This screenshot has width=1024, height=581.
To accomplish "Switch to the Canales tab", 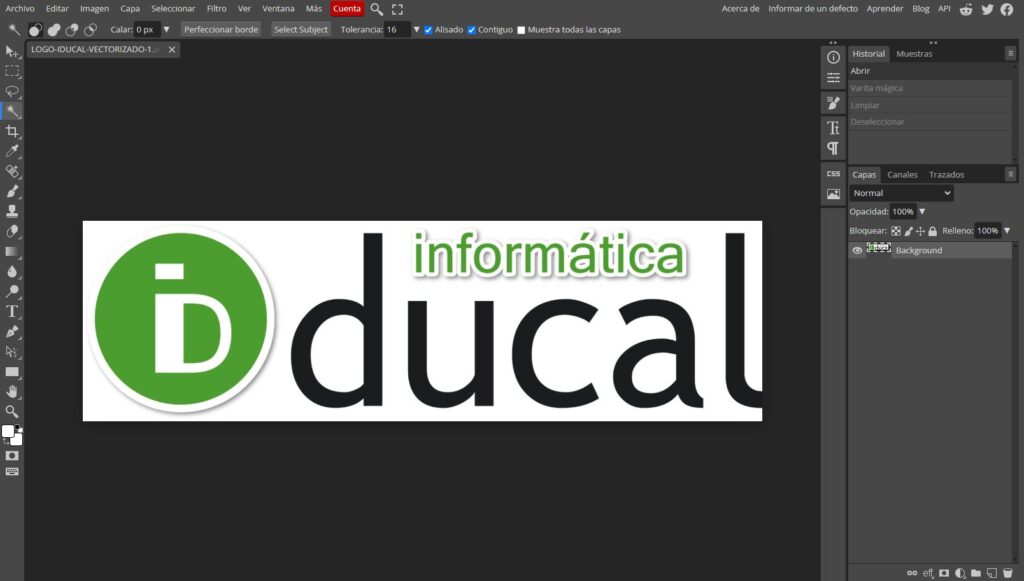I will [903, 175].
